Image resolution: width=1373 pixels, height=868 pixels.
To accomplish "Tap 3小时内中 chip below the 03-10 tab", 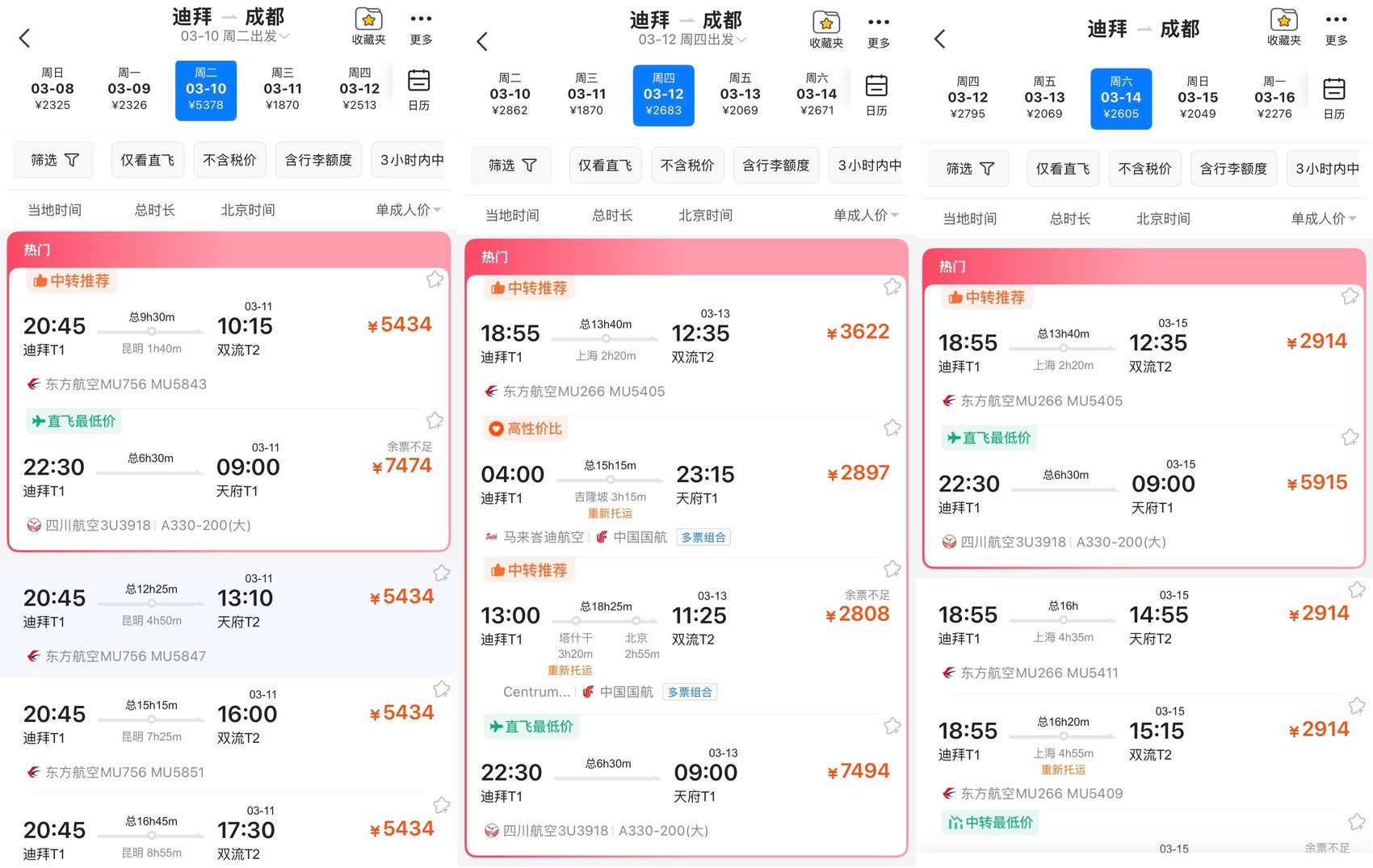I will point(412,160).
